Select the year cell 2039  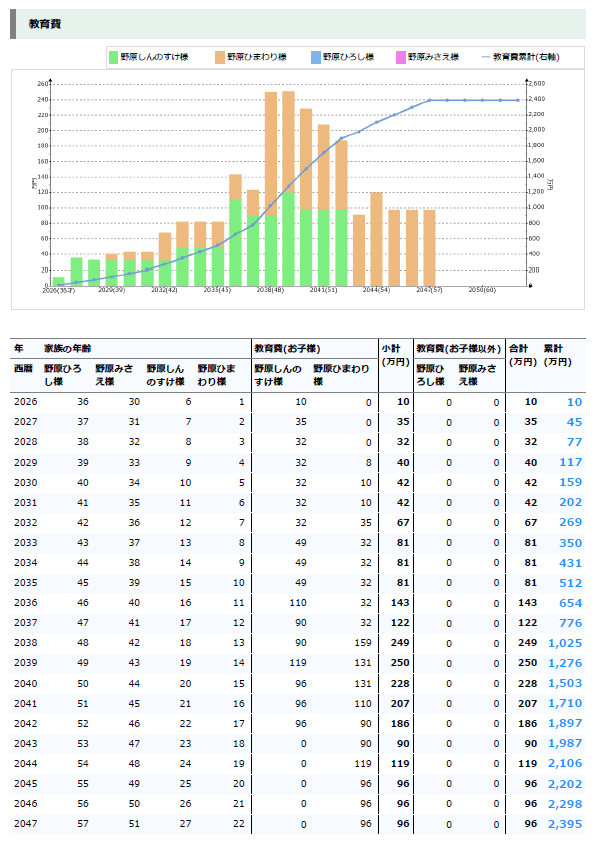[x=26, y=663]
